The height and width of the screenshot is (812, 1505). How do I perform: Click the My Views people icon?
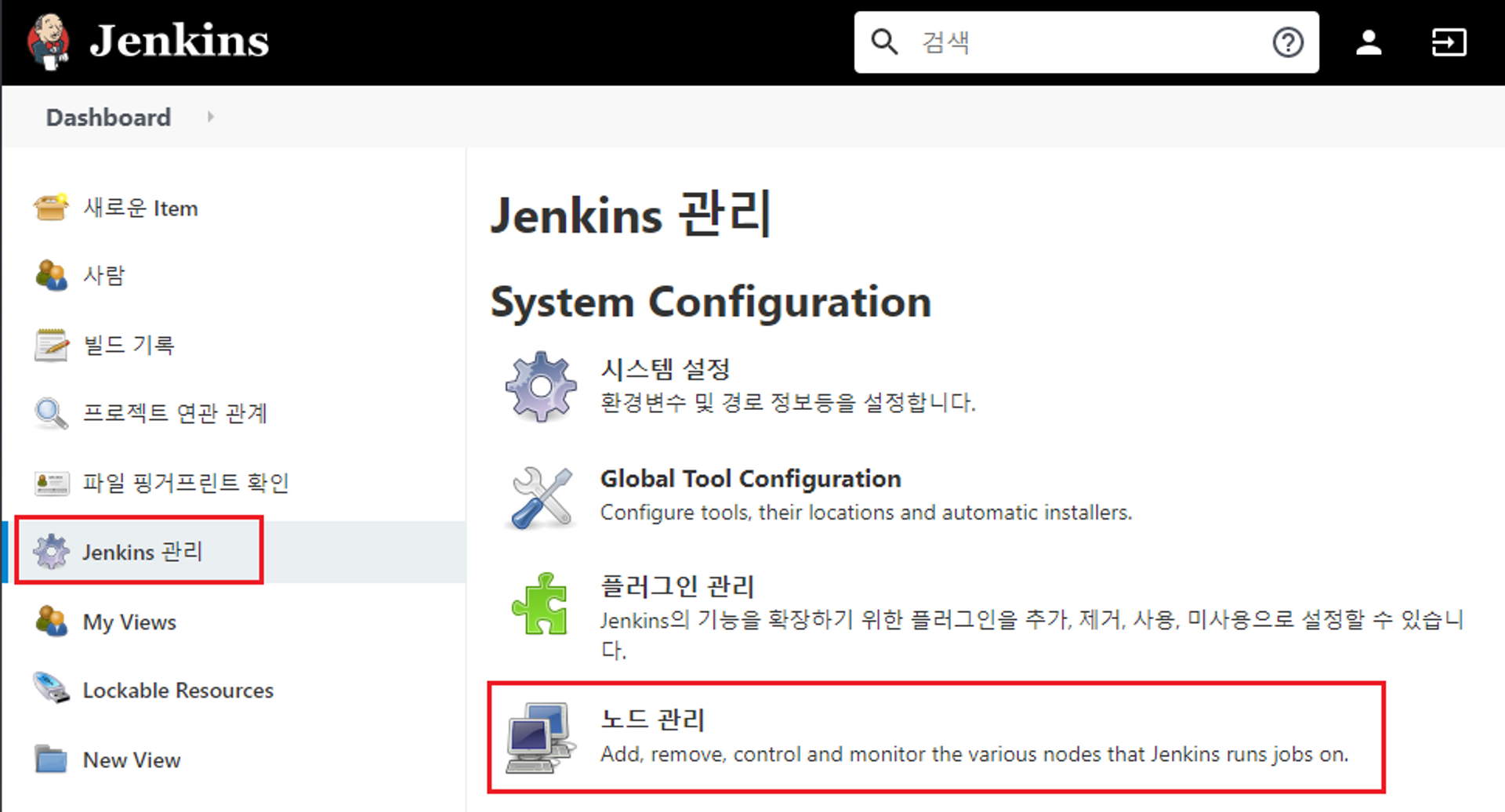pos(51,622)
